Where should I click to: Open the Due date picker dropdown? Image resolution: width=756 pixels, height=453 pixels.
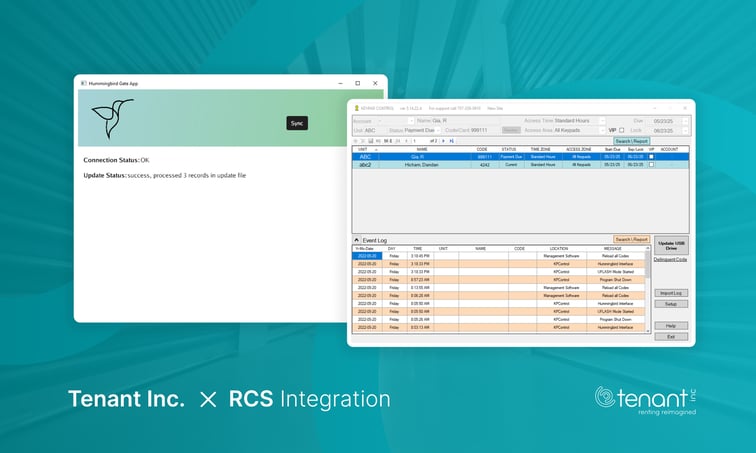tap(685, 121)
